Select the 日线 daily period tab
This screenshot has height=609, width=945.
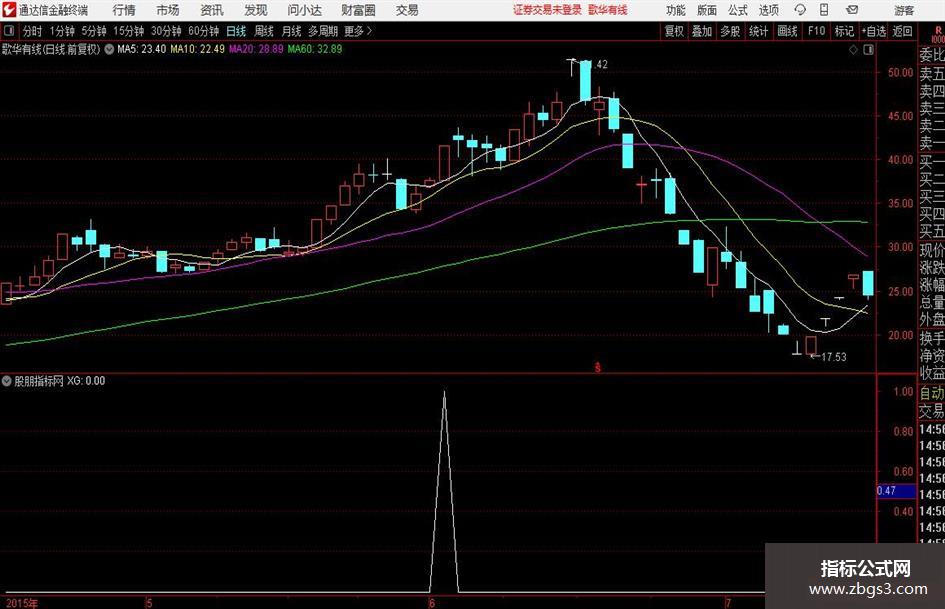point(236,31)
